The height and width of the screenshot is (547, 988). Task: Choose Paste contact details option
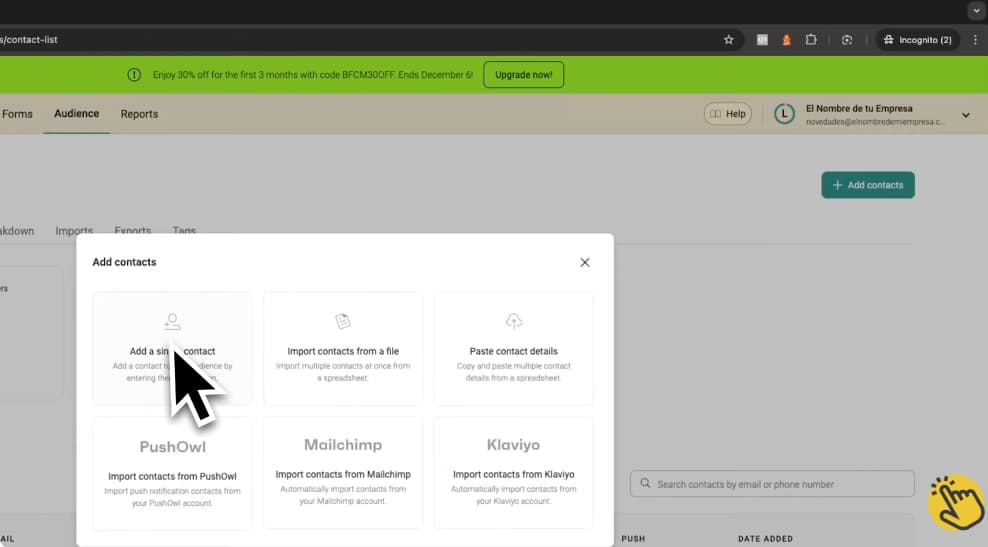[514, 348]
